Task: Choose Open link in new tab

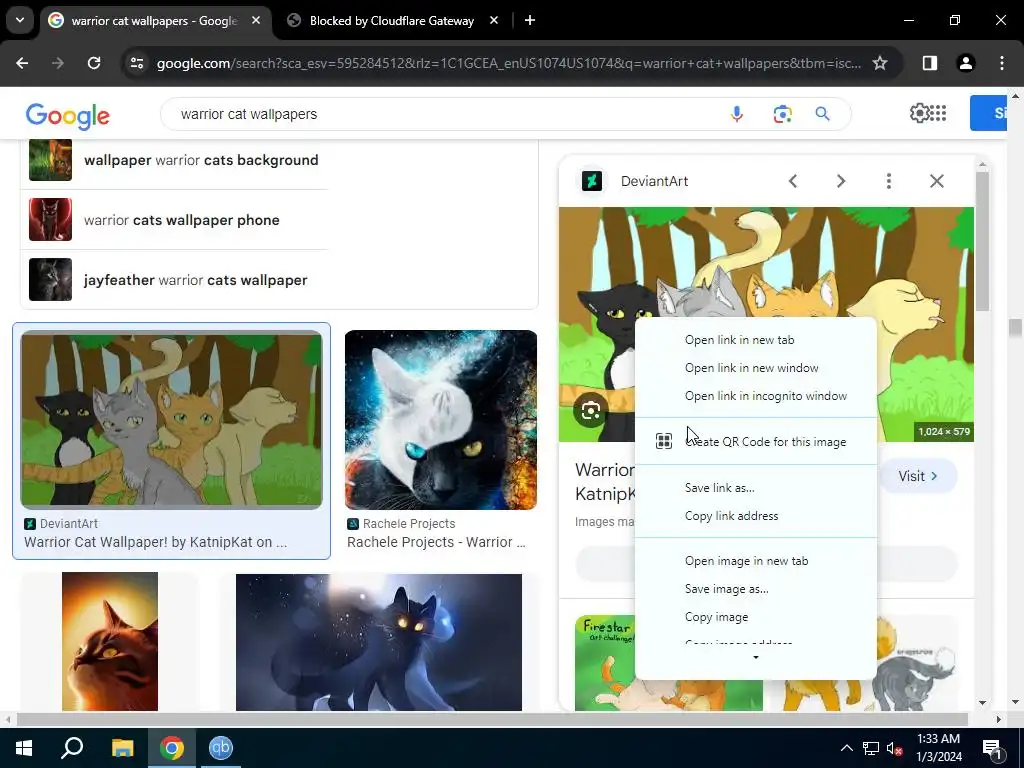Action: click(756, 340)
